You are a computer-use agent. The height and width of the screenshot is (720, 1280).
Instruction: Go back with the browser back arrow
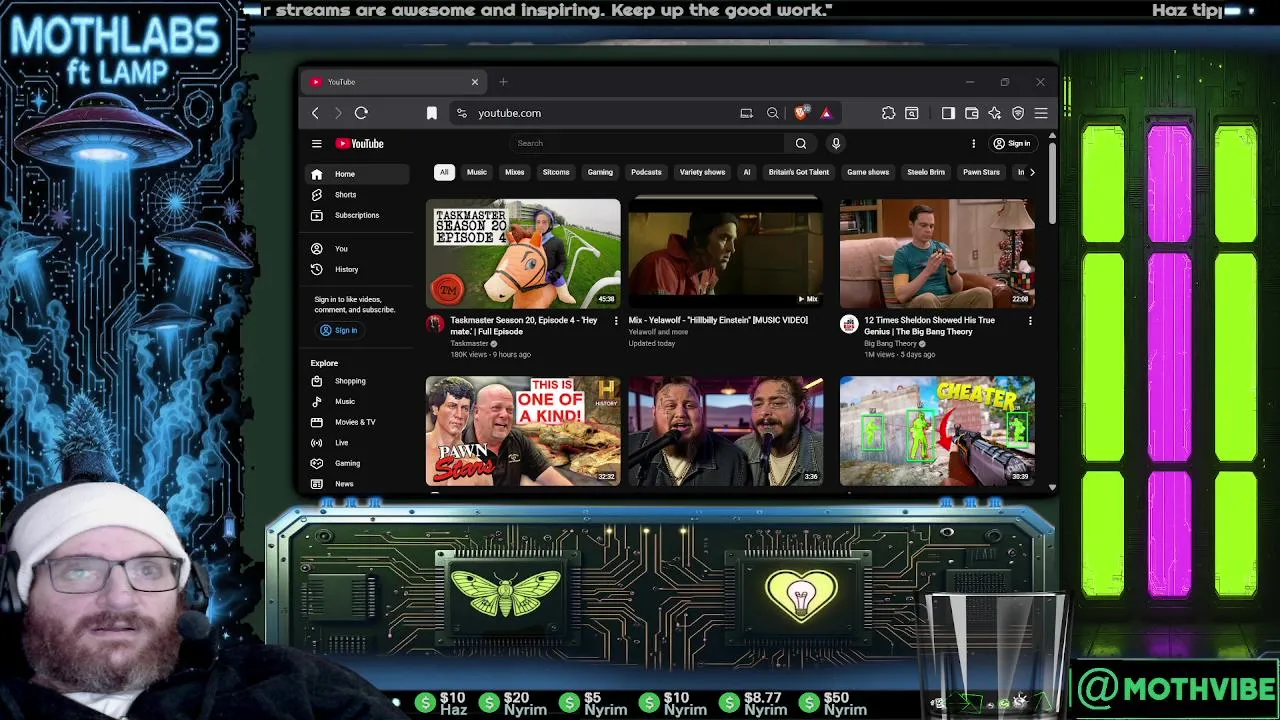315,113
